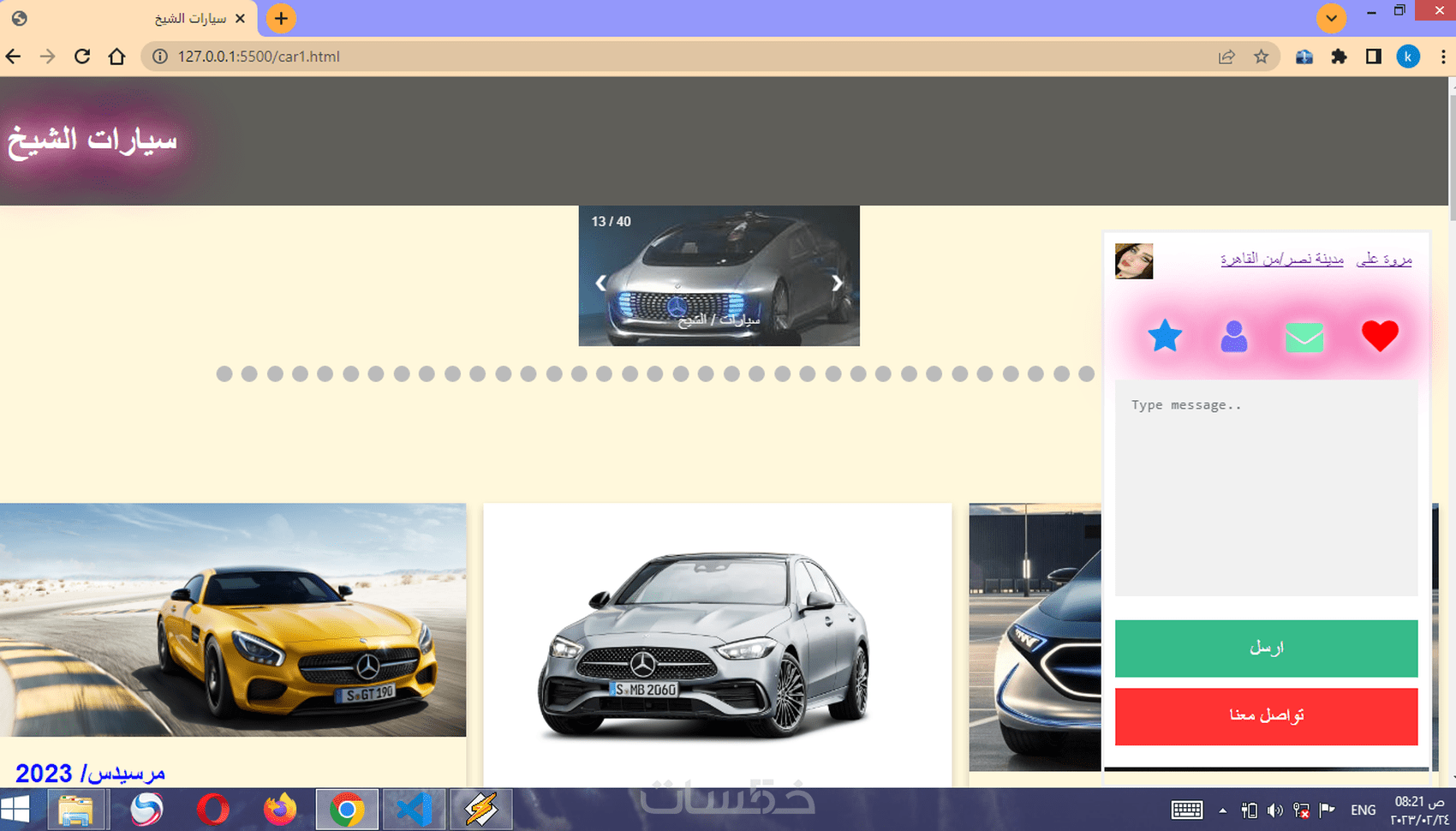Click the user avatar photo in chat panel

click(1134, 261)
